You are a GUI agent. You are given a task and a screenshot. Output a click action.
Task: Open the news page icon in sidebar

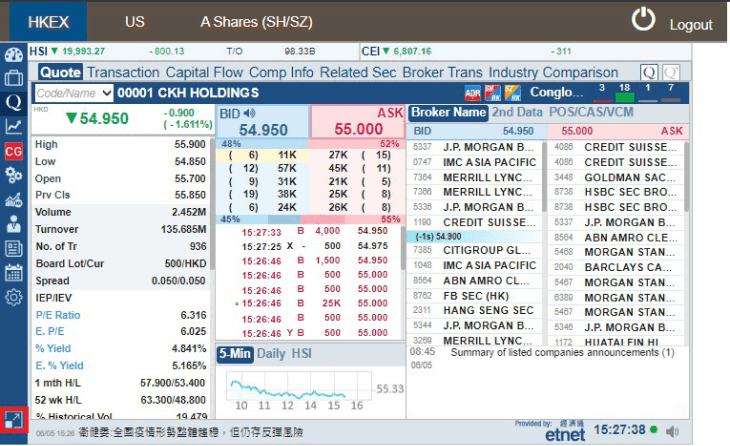pos(14,249)
